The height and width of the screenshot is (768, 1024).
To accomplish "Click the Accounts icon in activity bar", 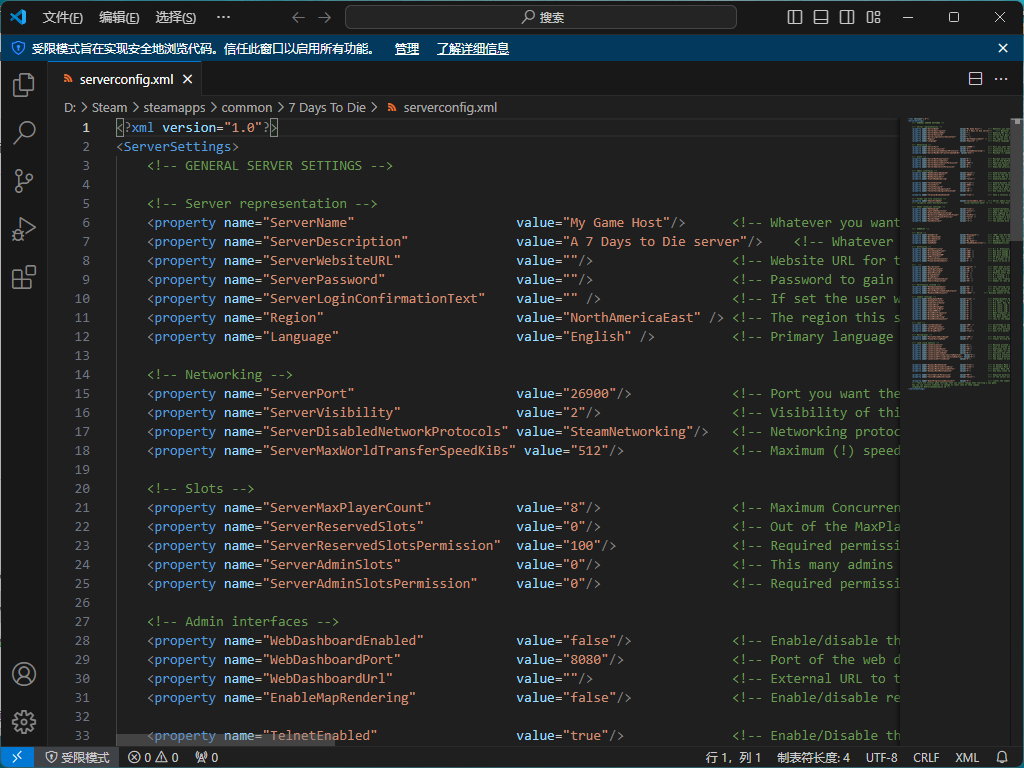I will [x=24, y=674].
